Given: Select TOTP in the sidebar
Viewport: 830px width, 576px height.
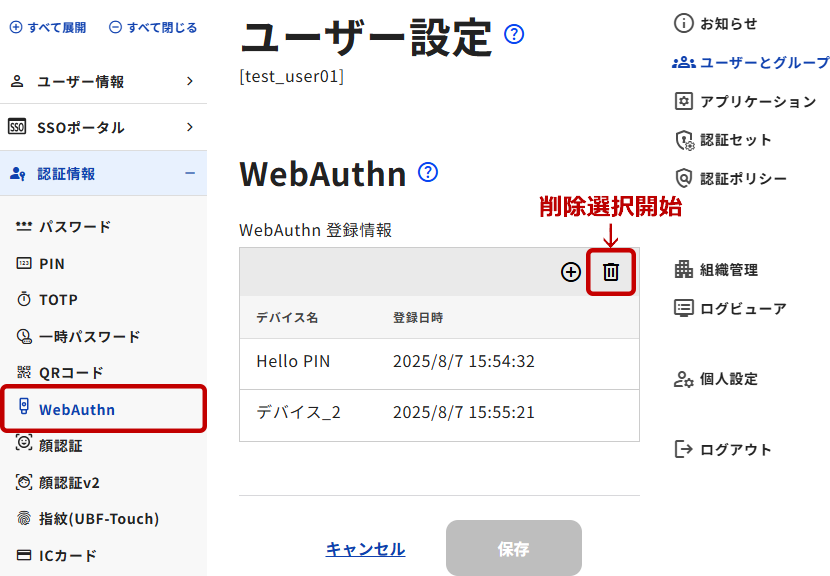Looking at the screenshot, I should 58,300.
